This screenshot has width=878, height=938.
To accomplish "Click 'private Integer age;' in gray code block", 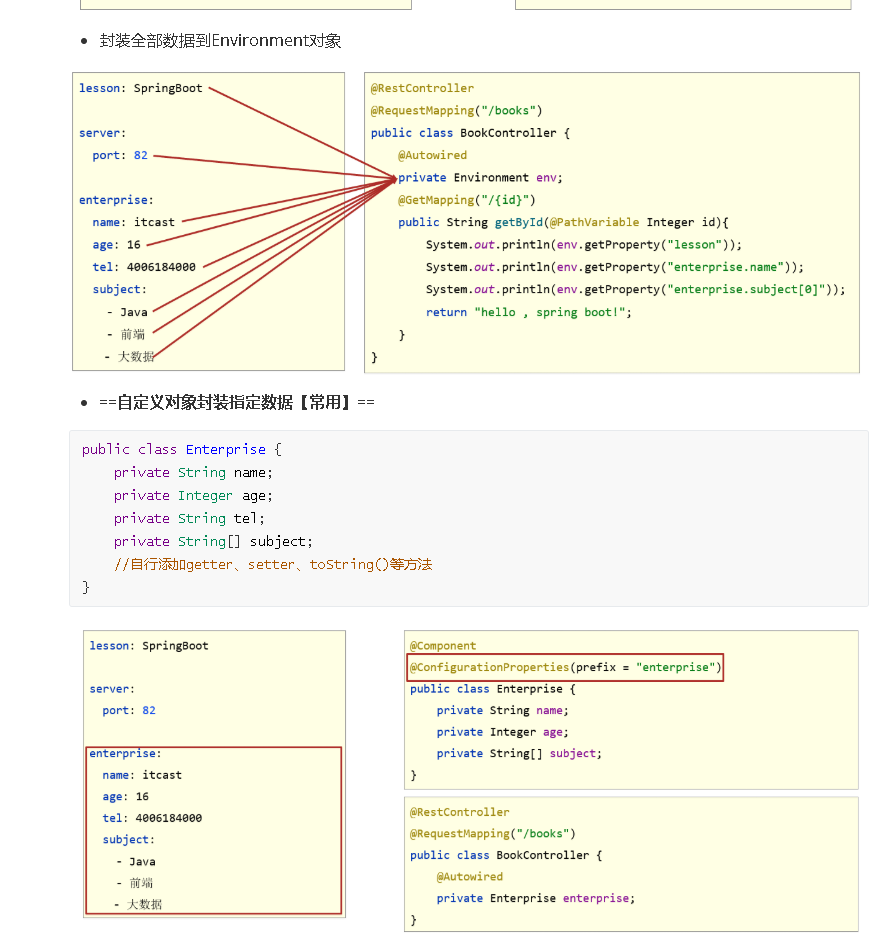I will [193, 495].
